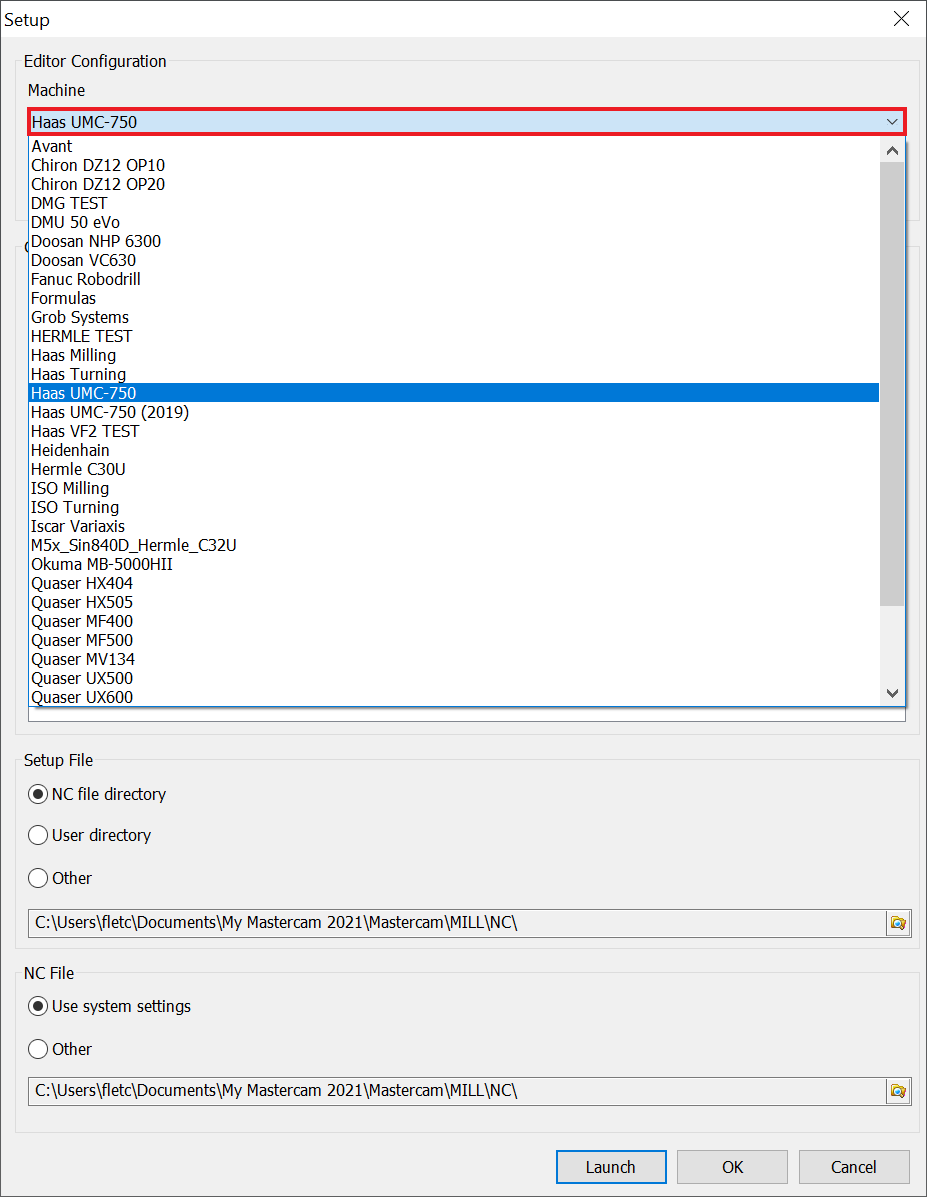Pick Fanuc Robodrill machine
The height and width of the screenshot is (1197, 927).
(454, 279)
